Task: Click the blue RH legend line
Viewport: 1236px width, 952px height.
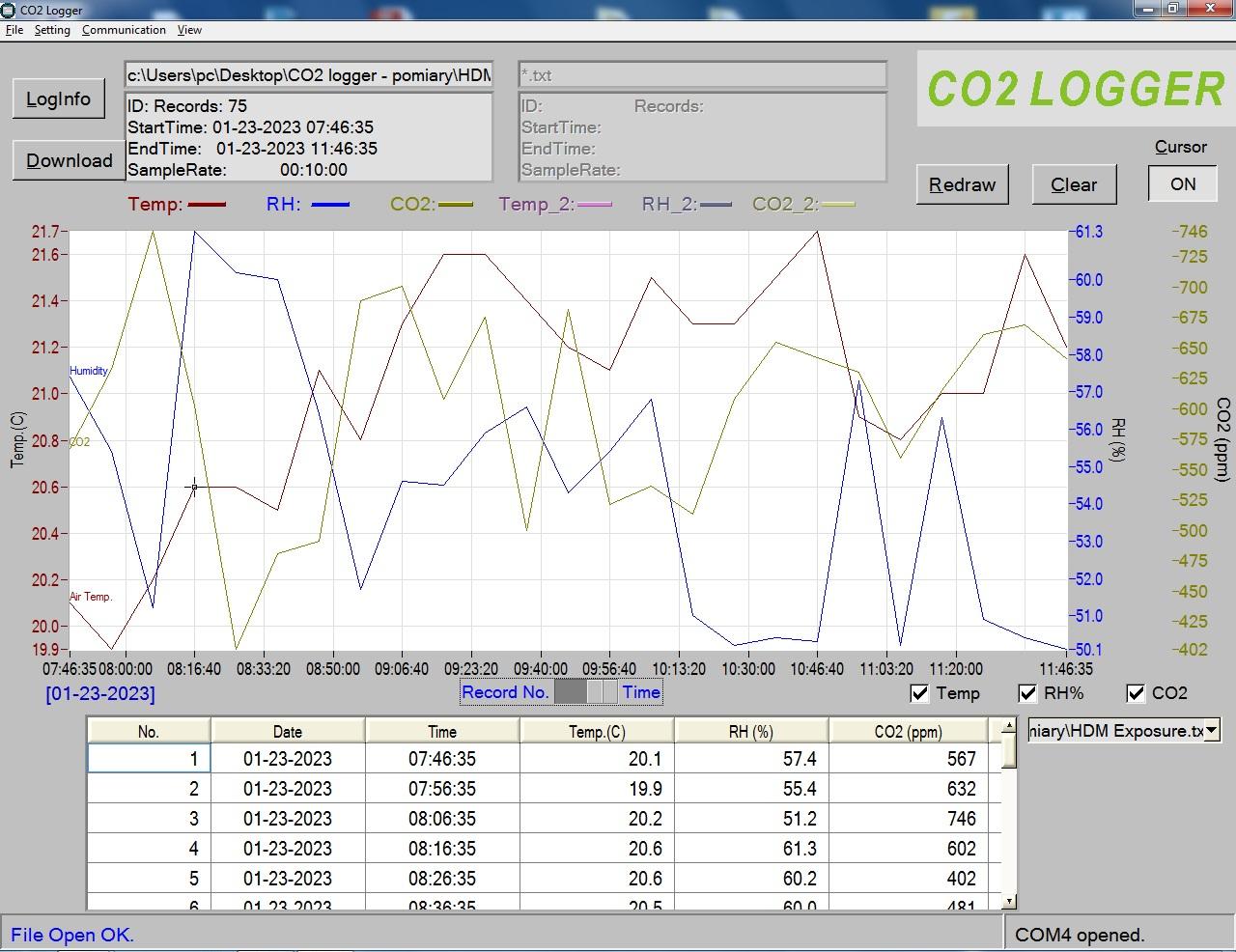Action: click(x=330, y=205)
